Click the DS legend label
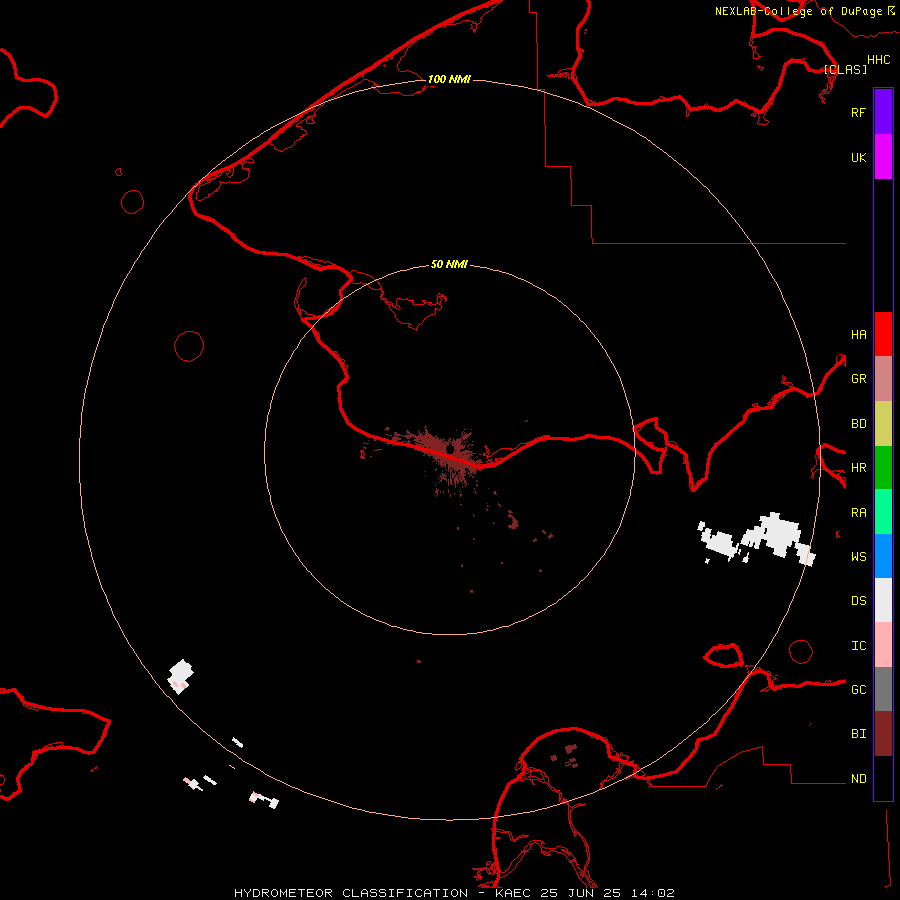The image size is (900, 900). click(858, 601)
